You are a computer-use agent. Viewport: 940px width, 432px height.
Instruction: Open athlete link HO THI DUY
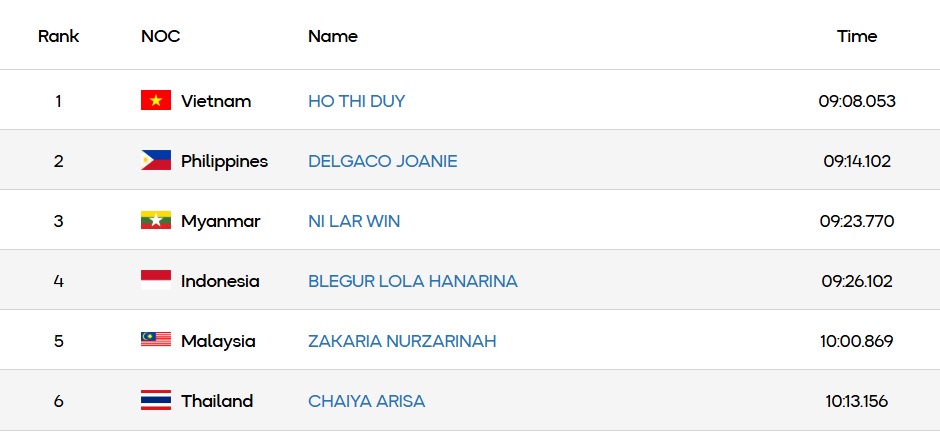pyautogui.click(x=356, y=101)
